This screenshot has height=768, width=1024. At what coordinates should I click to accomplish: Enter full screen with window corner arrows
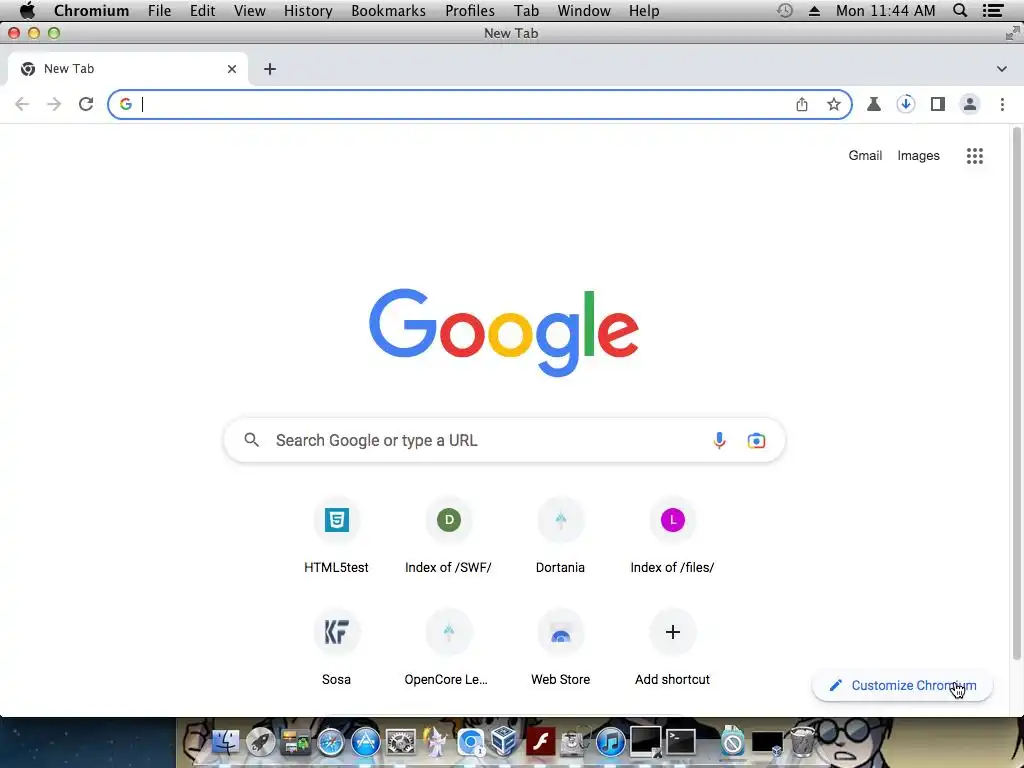click(x=1012, y=33)
